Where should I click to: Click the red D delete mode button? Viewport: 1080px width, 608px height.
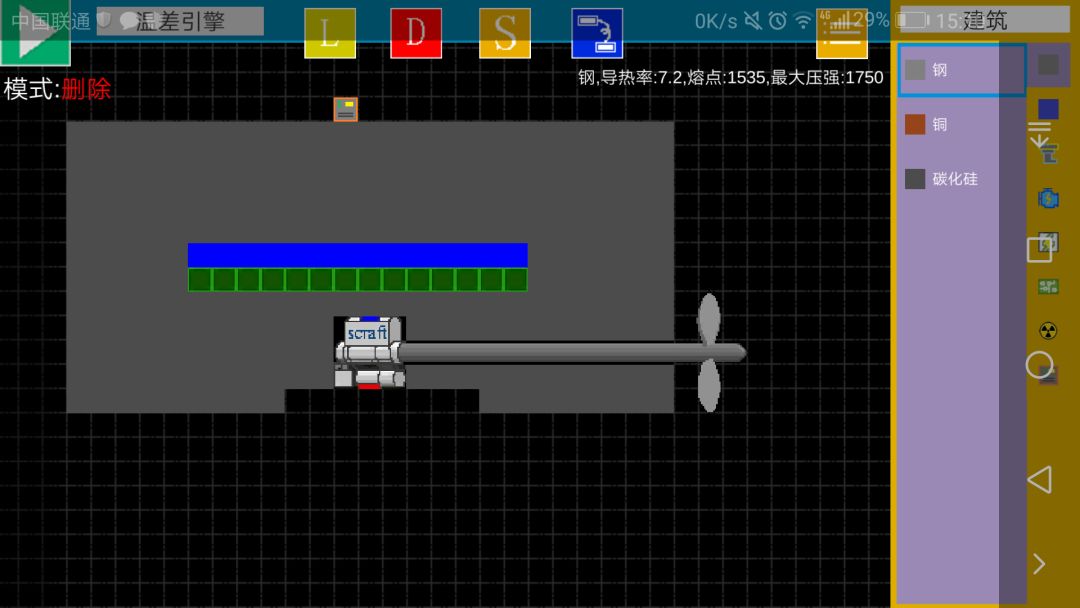416,33
